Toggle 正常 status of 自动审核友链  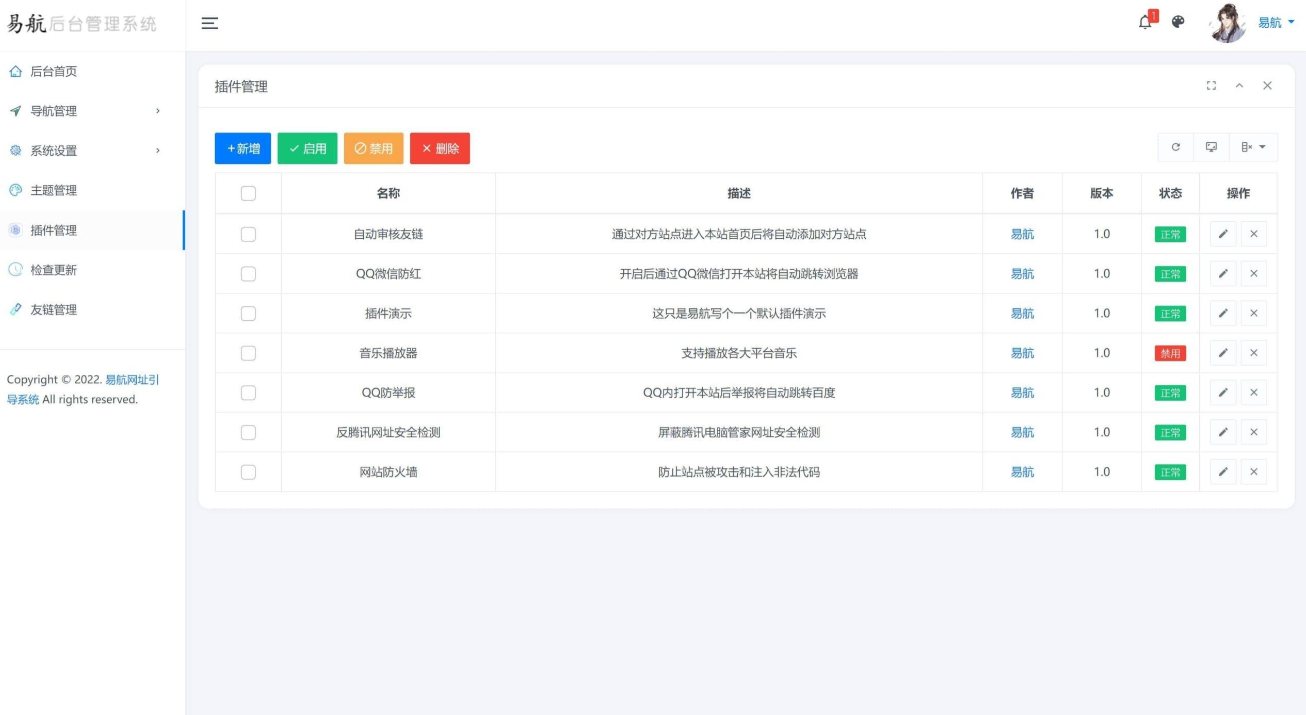coord(1170,234)
